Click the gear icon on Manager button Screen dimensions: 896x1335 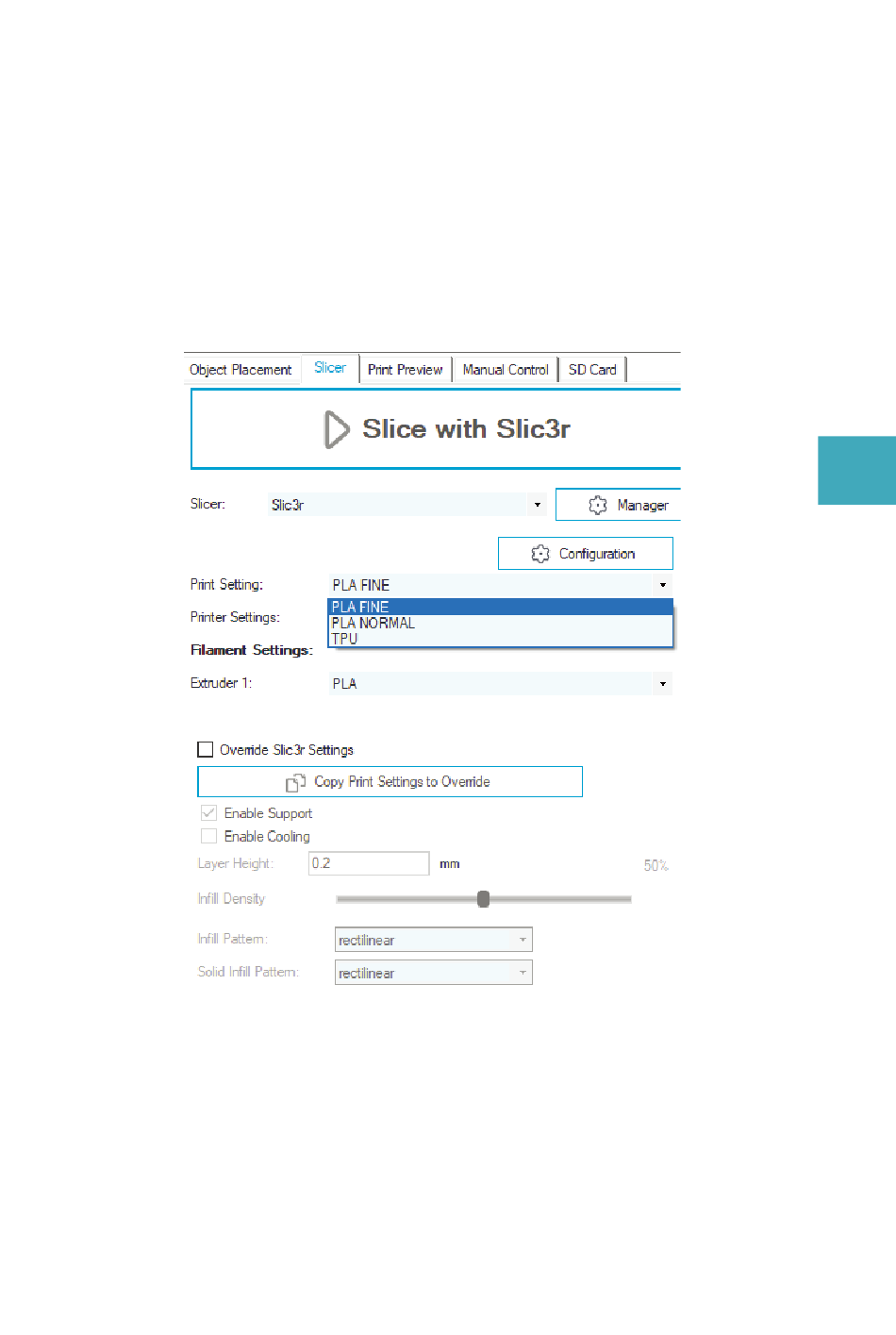[598, 506]
